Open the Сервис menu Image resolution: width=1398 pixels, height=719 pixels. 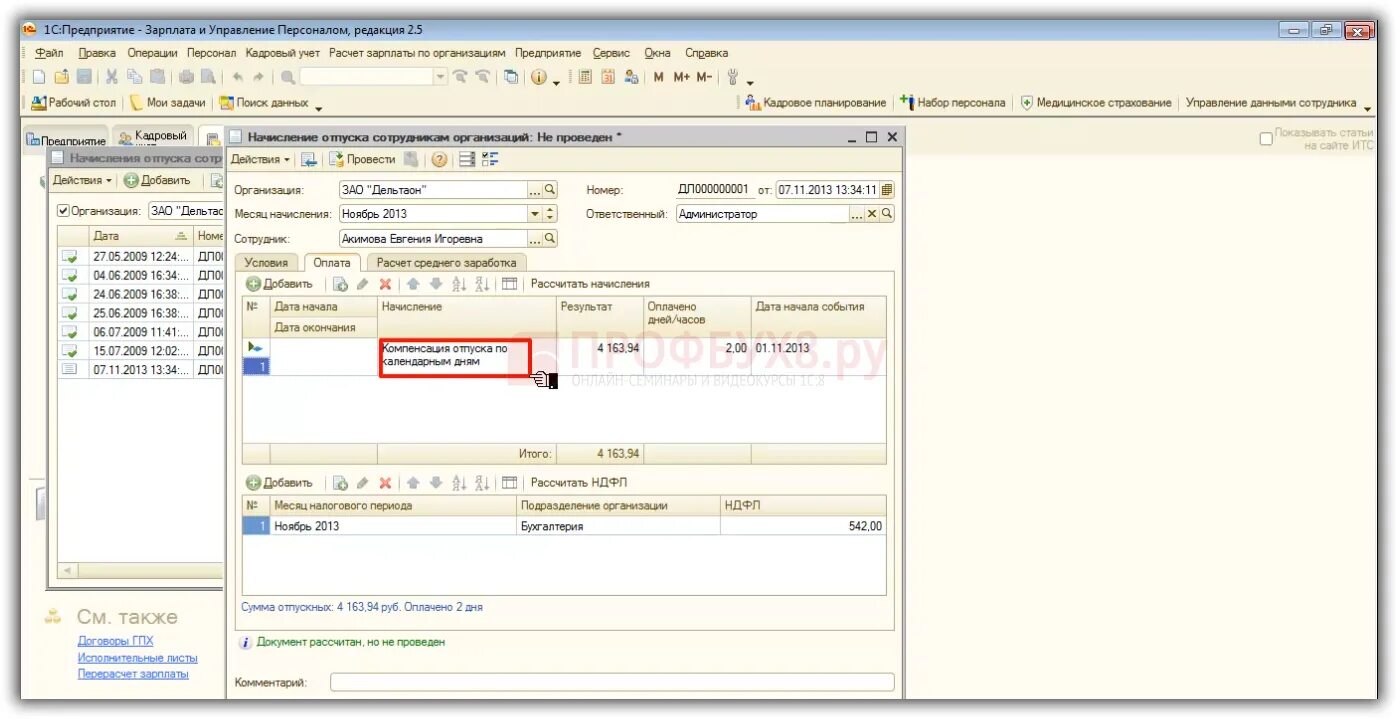coord(611,53)
